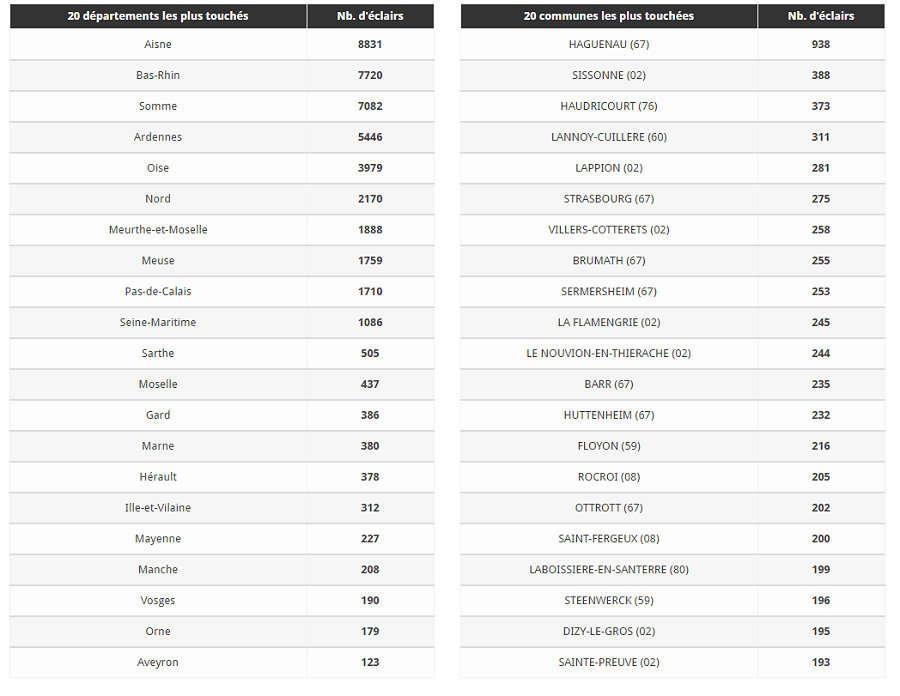Select the SAINTE-PREUVE (02) commune
The image size is (900, 696).
[608, 662]
